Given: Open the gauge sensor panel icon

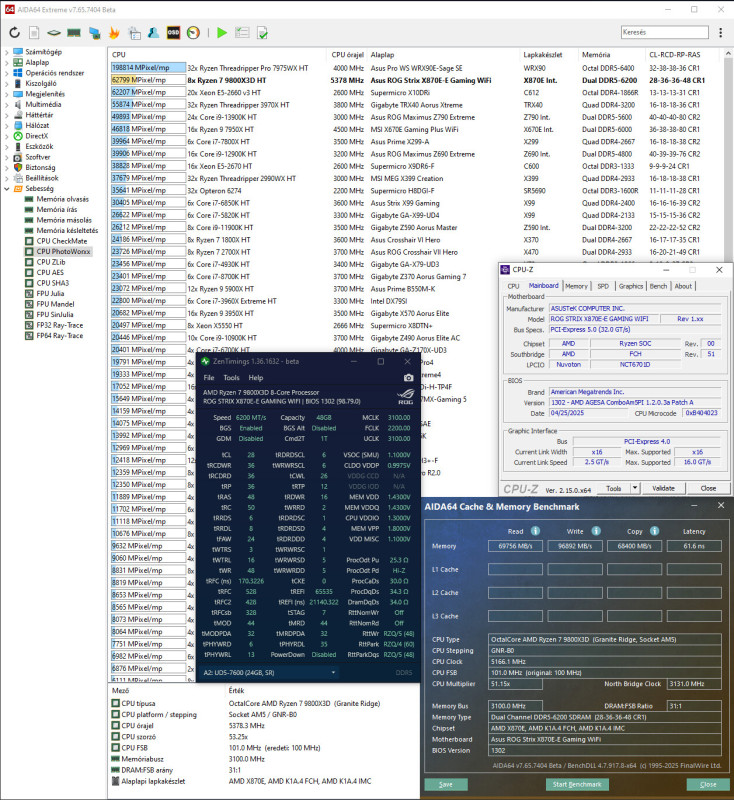Looking at the screenshot, I should [x=193, y=33].
